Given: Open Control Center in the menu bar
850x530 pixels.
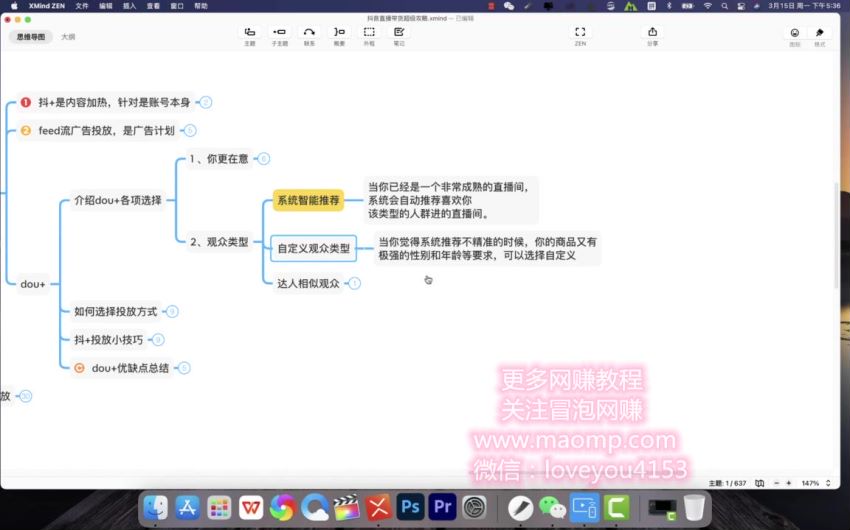Looking at the screenshot, I should coord(740,6).
